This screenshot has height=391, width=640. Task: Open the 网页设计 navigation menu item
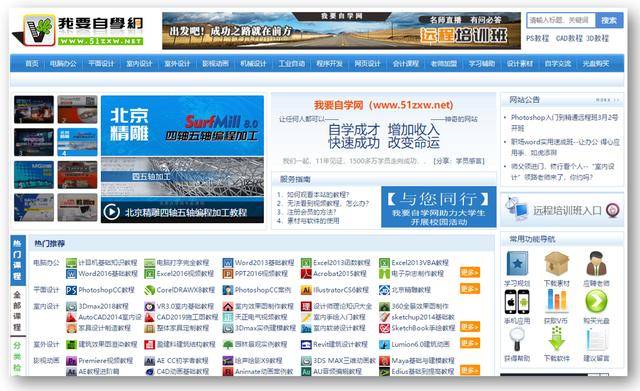click(367, 64)
